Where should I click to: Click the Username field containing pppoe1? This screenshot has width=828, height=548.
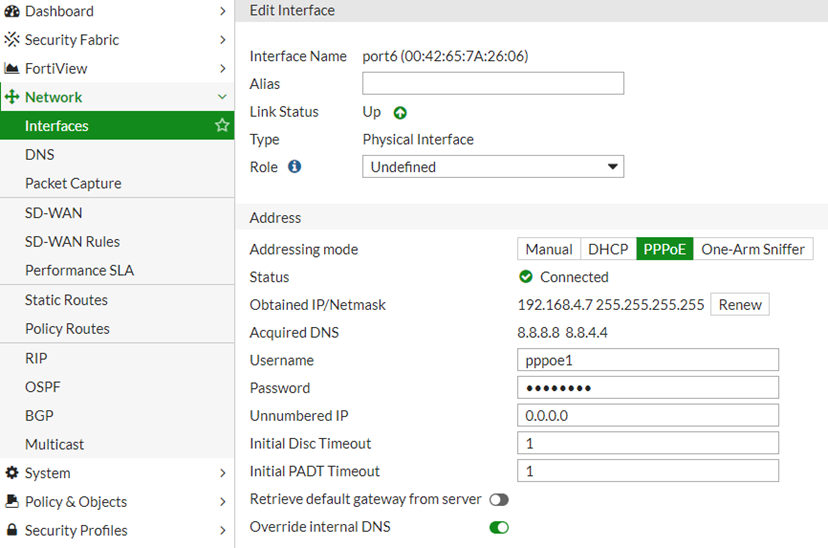coord(647,360)
